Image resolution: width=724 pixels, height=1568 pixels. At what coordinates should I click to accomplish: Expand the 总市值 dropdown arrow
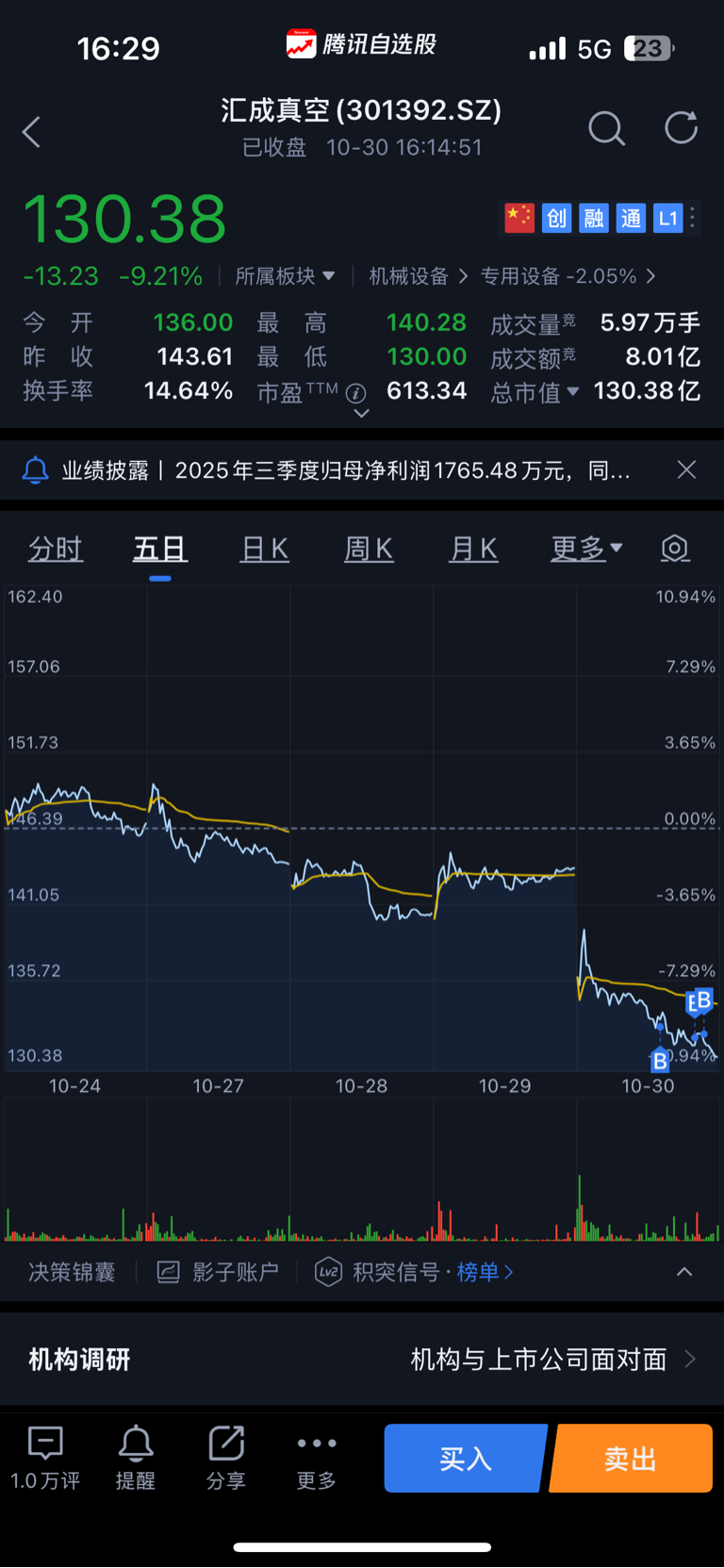(x=572, y=391)
